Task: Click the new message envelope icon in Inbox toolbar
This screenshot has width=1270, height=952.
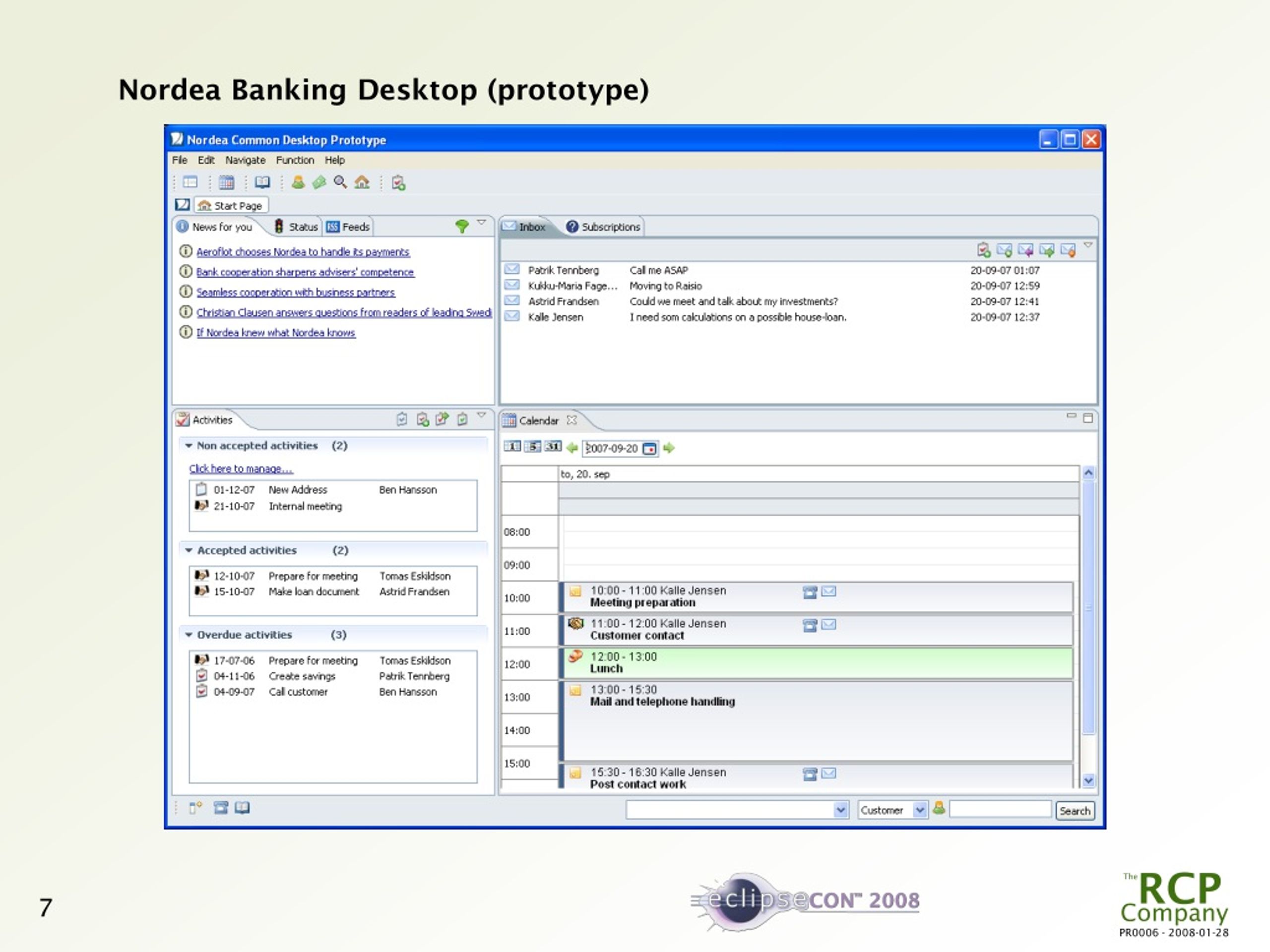Action: coord(1004,250)
